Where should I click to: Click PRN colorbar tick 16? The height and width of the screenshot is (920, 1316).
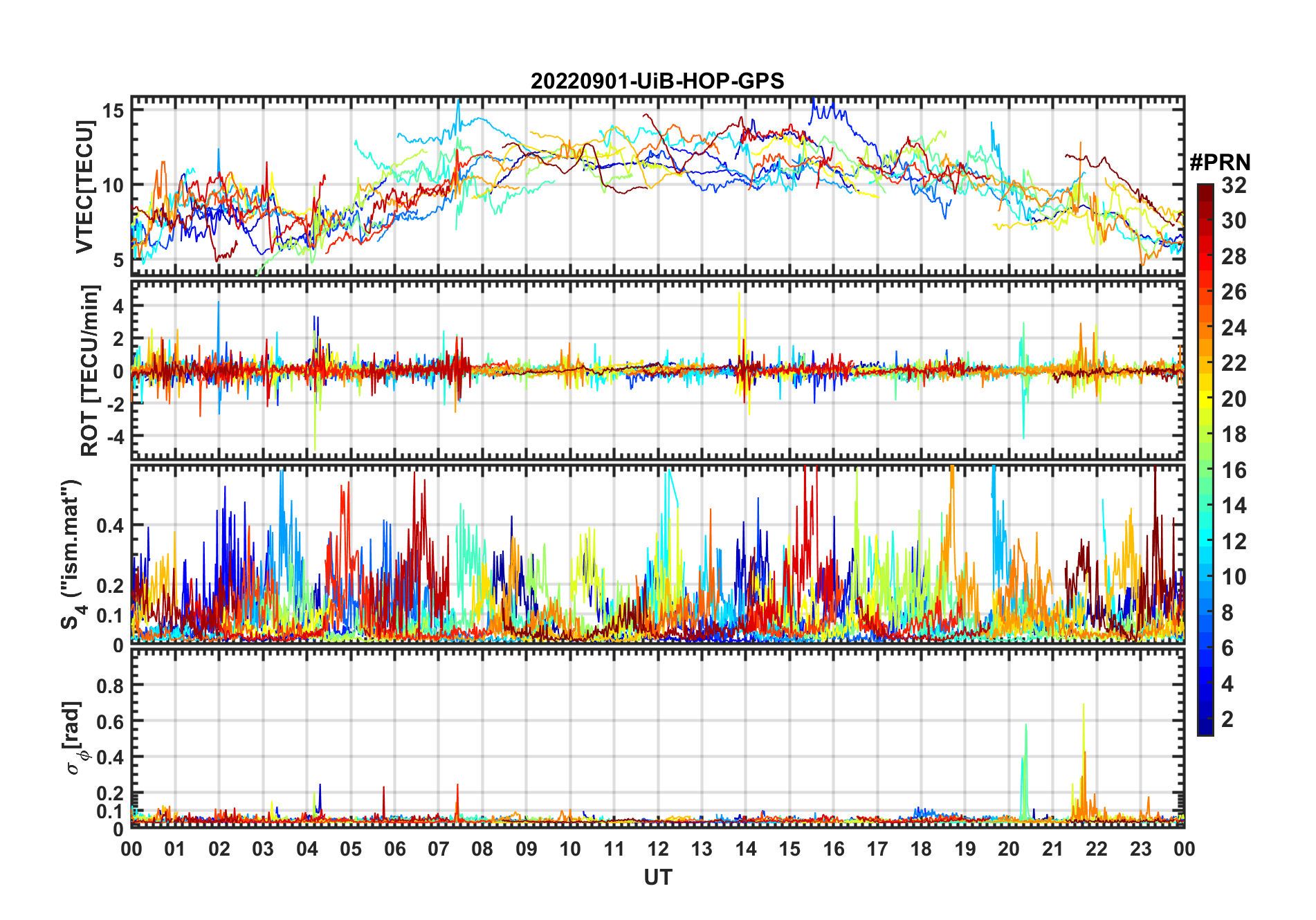coord(1234,470)
